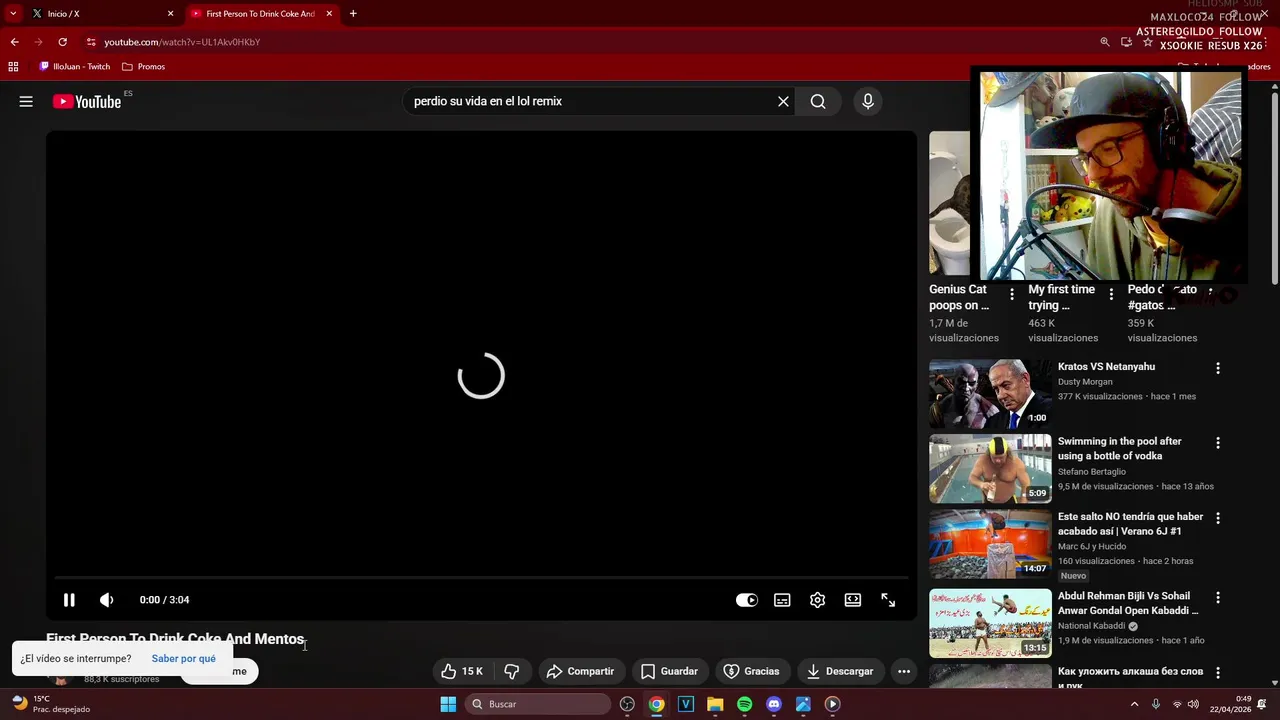1280x720 pixels.
Task: Share the video via Compartir
Action: (x=581, y=671)
